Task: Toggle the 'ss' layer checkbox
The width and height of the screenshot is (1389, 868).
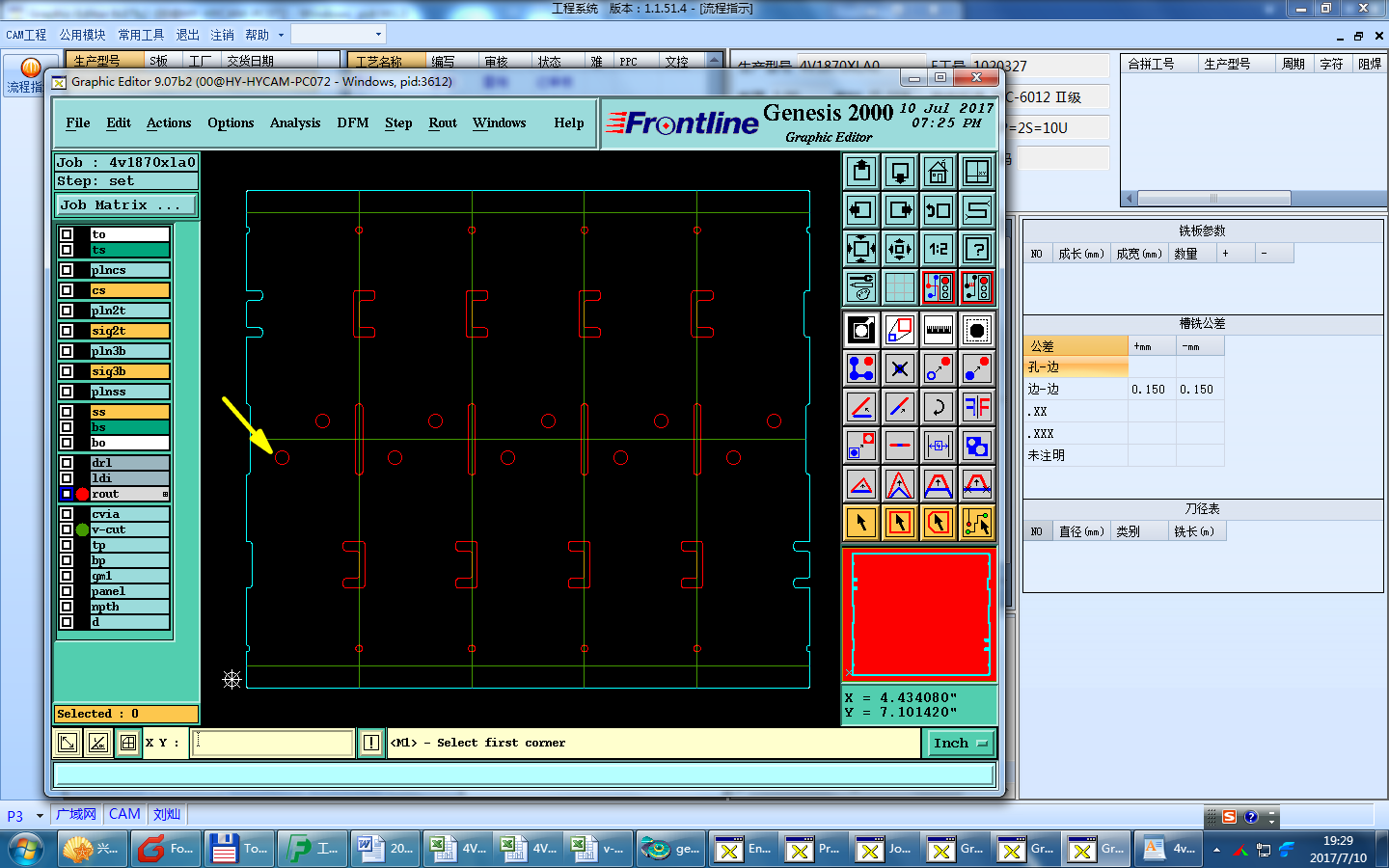Action: 67,412
